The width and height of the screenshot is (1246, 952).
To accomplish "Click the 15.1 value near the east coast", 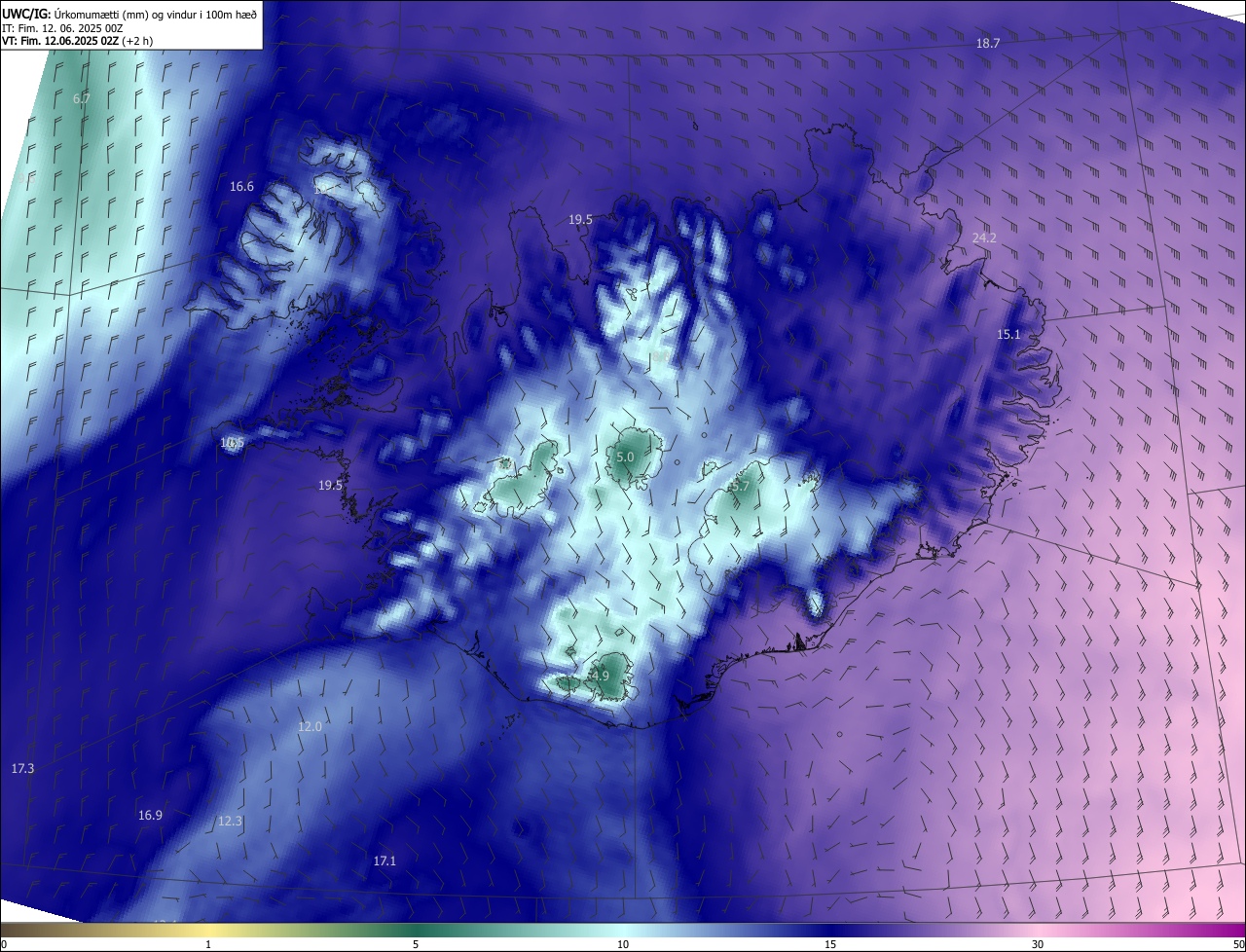I will (1008, 335).
